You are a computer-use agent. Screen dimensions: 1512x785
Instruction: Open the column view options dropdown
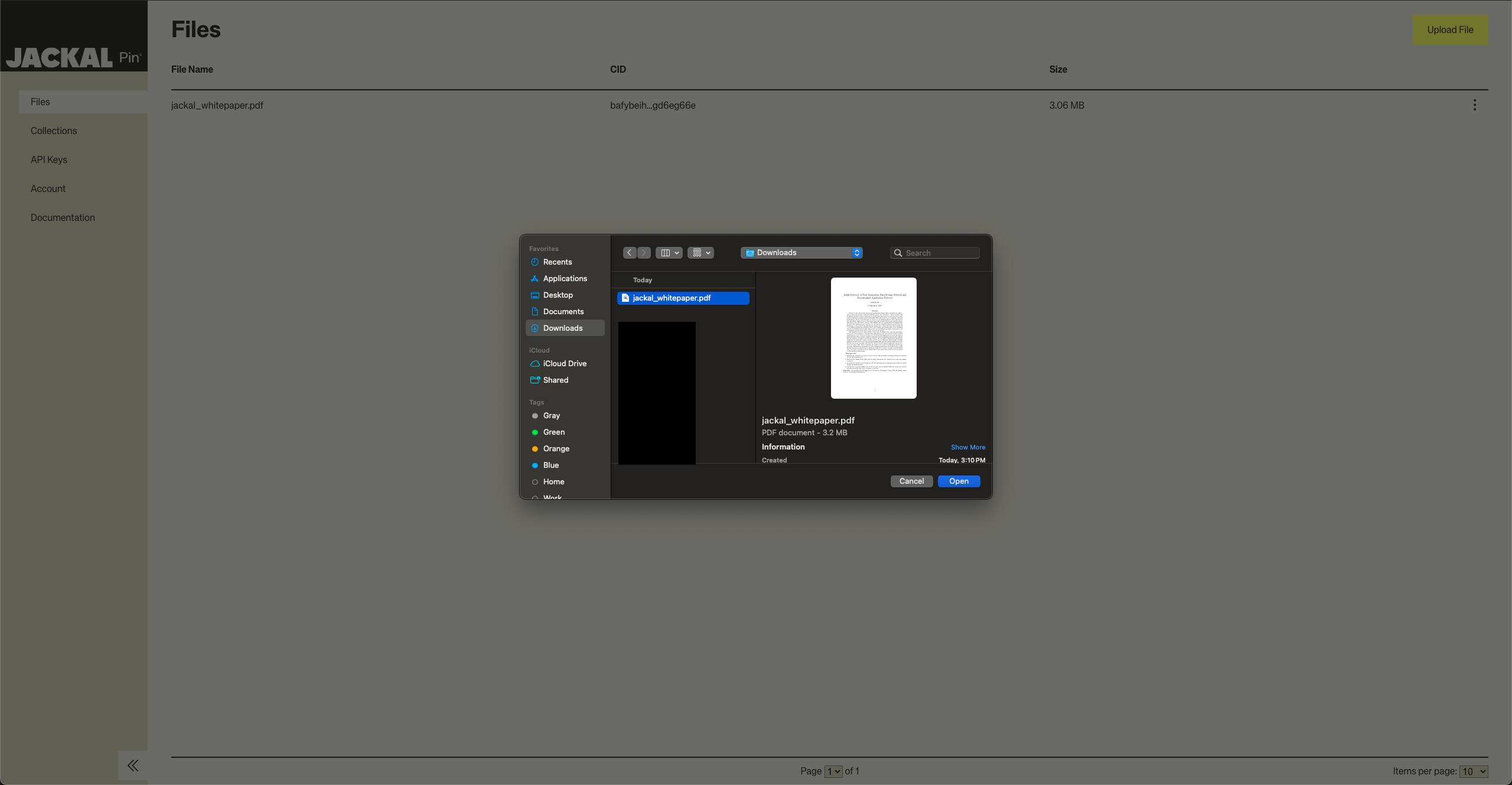(669, 253)
